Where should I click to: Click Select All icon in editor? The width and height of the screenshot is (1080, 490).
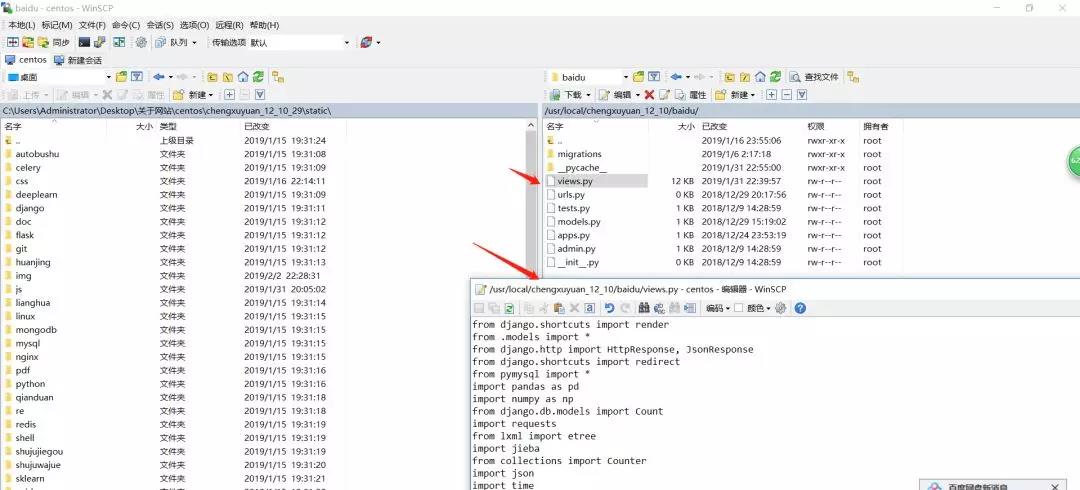tap(590, 308)
